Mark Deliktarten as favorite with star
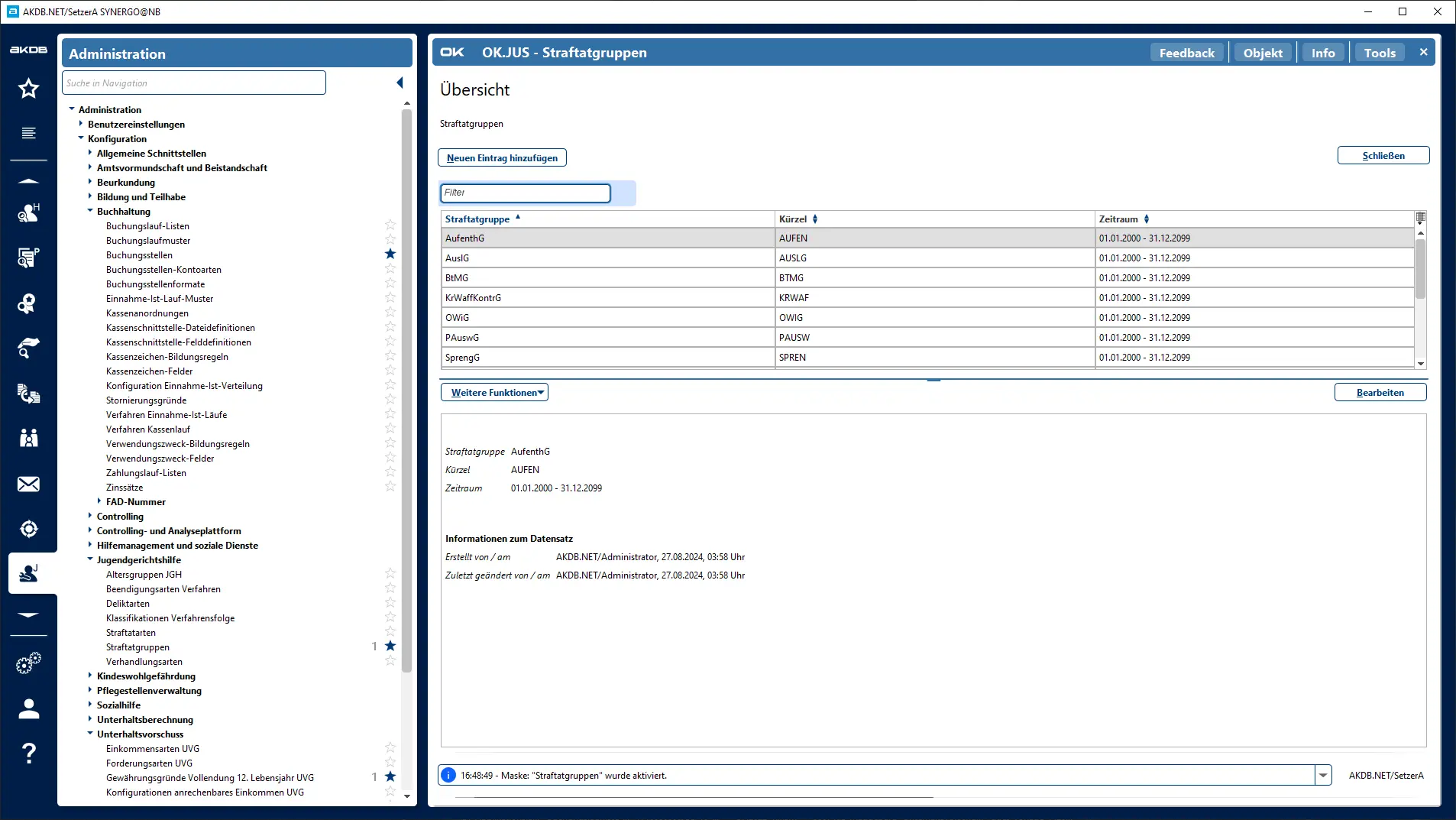1456x820 pixels. click(390, 603)
